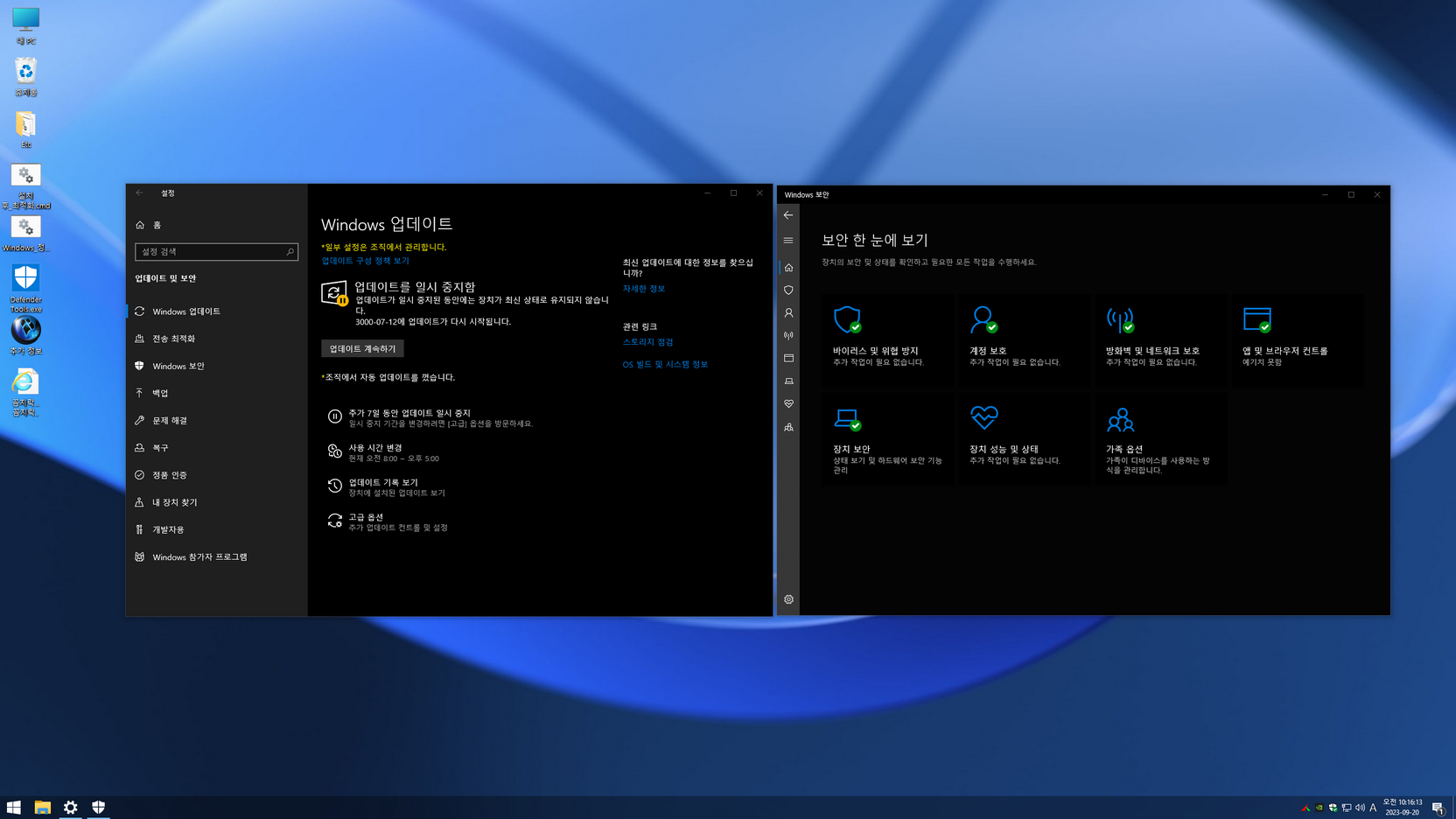Expand hamburger menu in Windows 보안
The height and width of the screenshot is (819, 1456).
(x=788, y=241)
